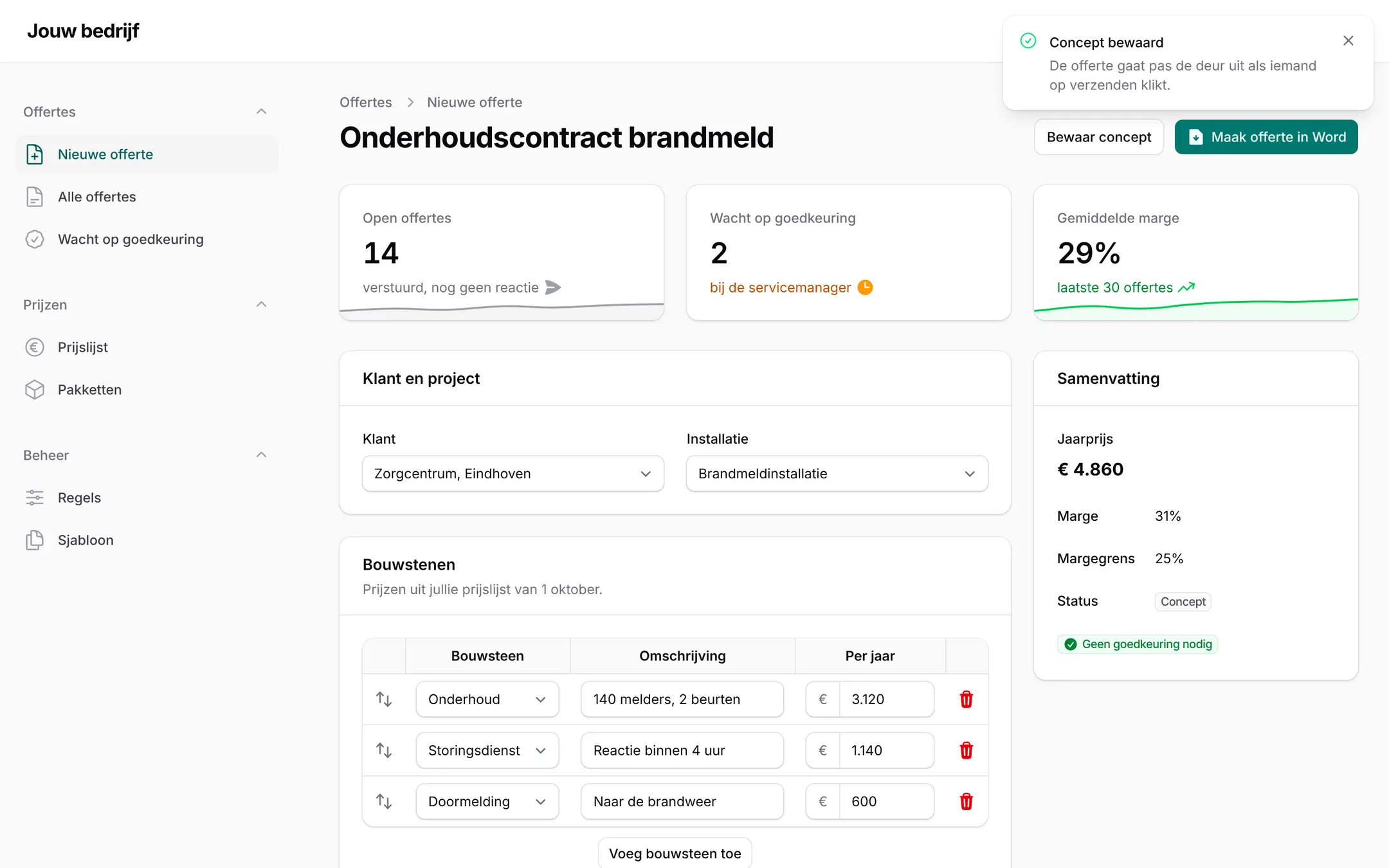Open the Klant dropdown showing Zorgcentrum, Eindhoven

tap(513, 474)
